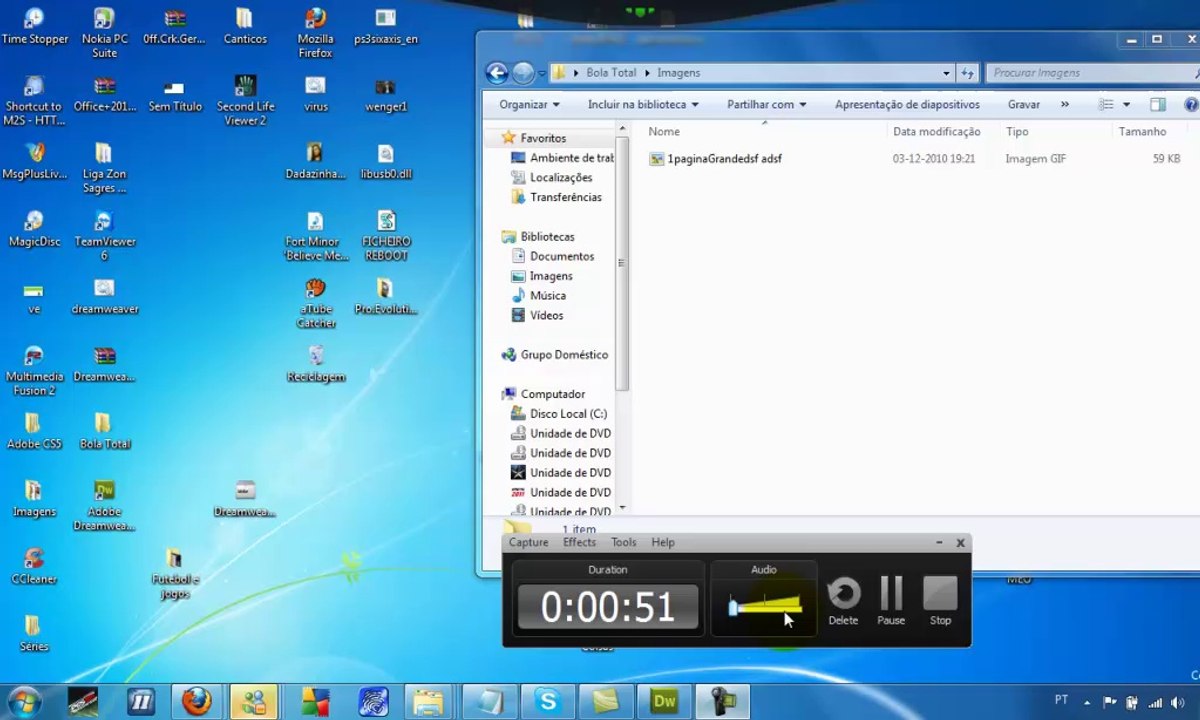Sort by Nome column header
This screenshot has width=1200, height=720.
click(x=664, y=131)
